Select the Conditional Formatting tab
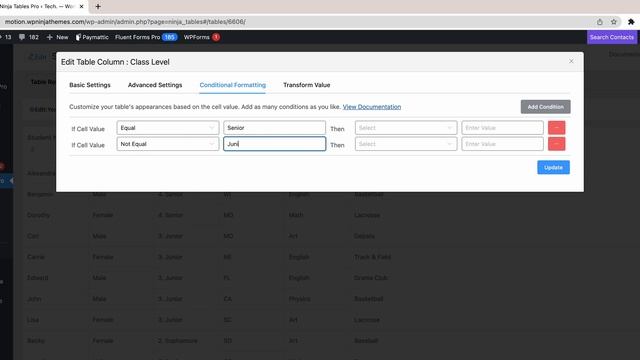 click(x=233, y=85)
